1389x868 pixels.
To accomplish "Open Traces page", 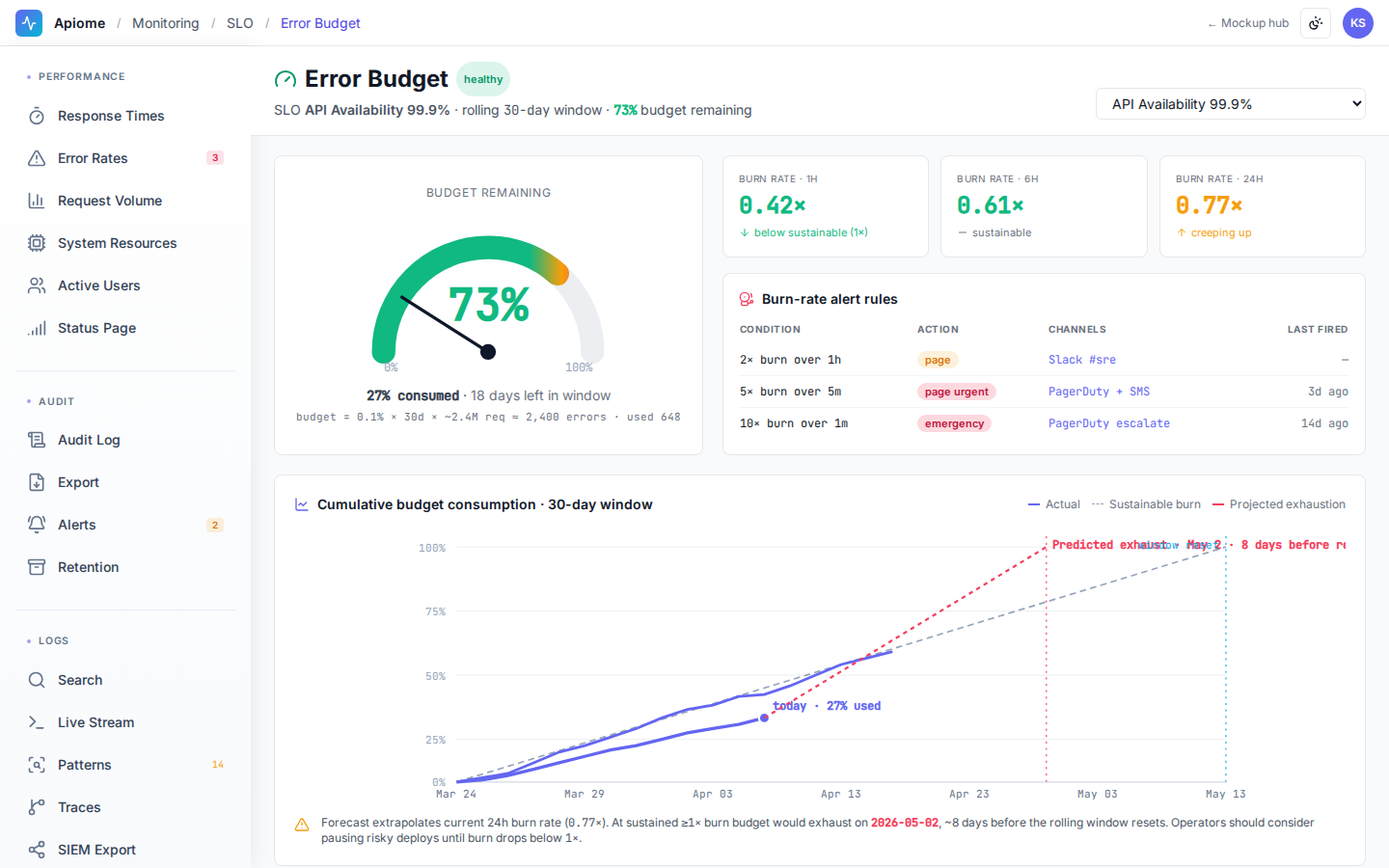I will pyautogui.click(x=125, y=807).
